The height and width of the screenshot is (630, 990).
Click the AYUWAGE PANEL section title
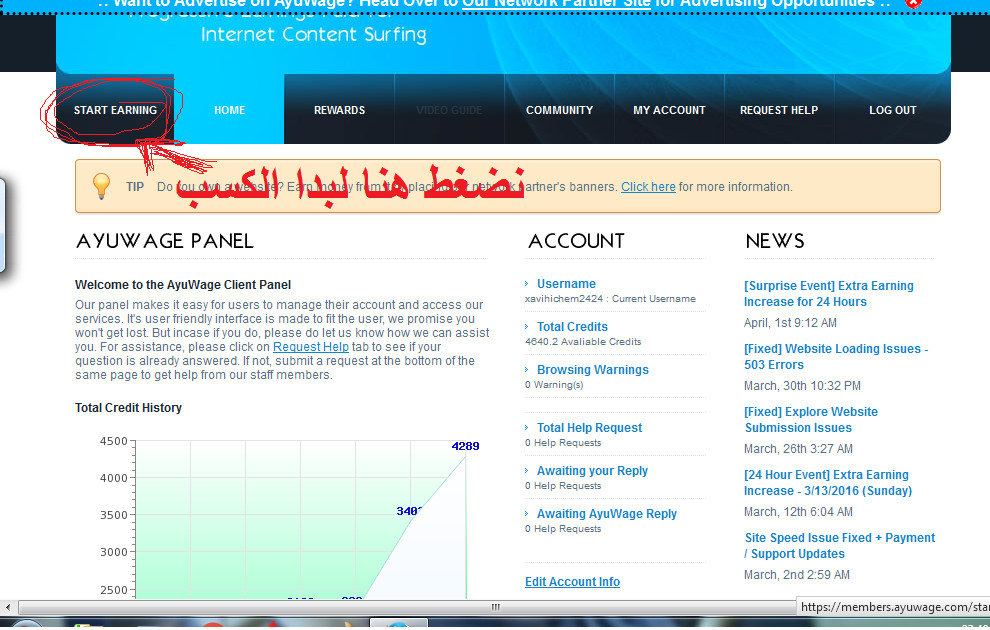(x=165, y=241)
